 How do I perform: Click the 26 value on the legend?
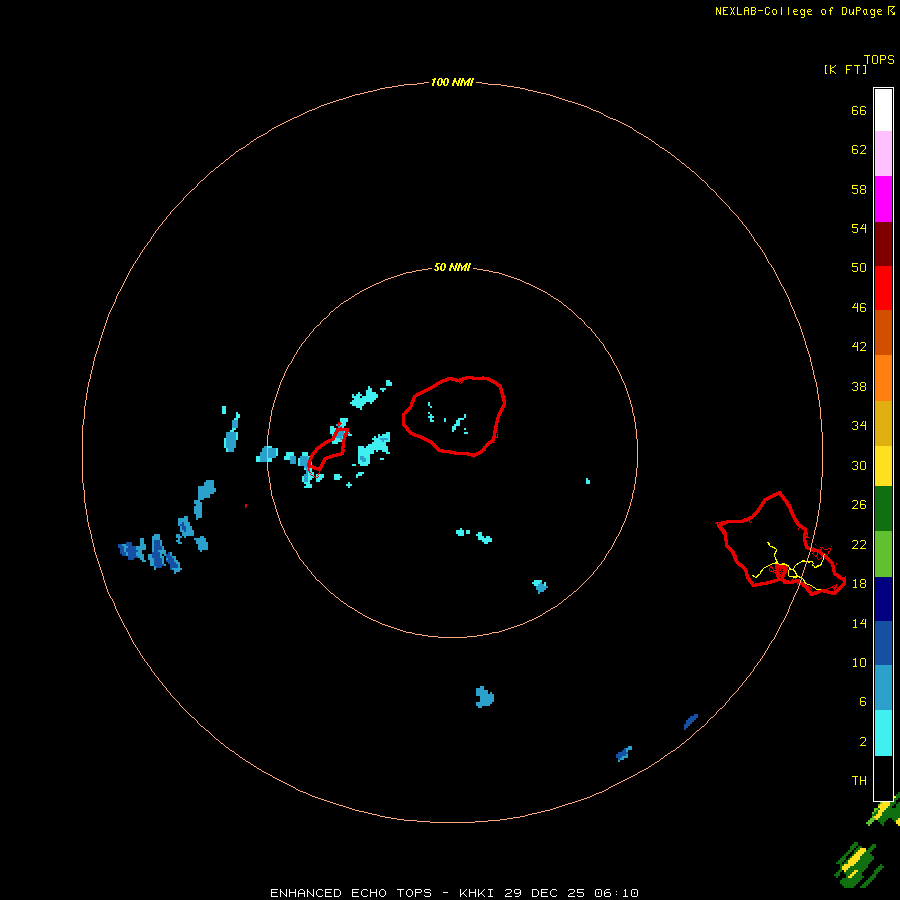pyautogui.click(x=859, y=505)
